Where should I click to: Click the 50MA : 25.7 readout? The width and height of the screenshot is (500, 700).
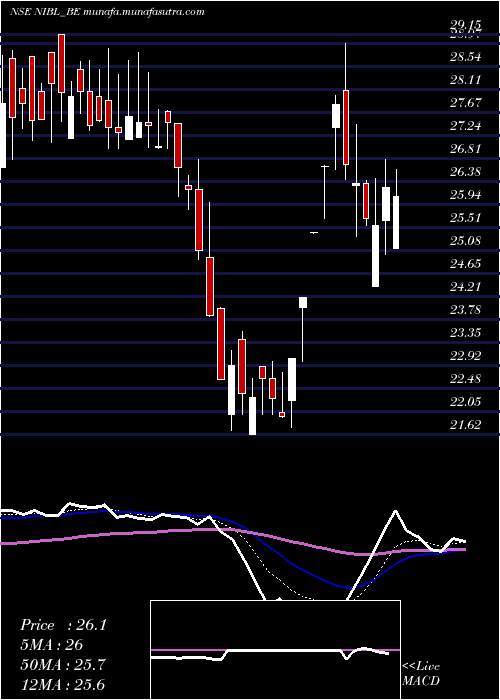click(63, 665)
